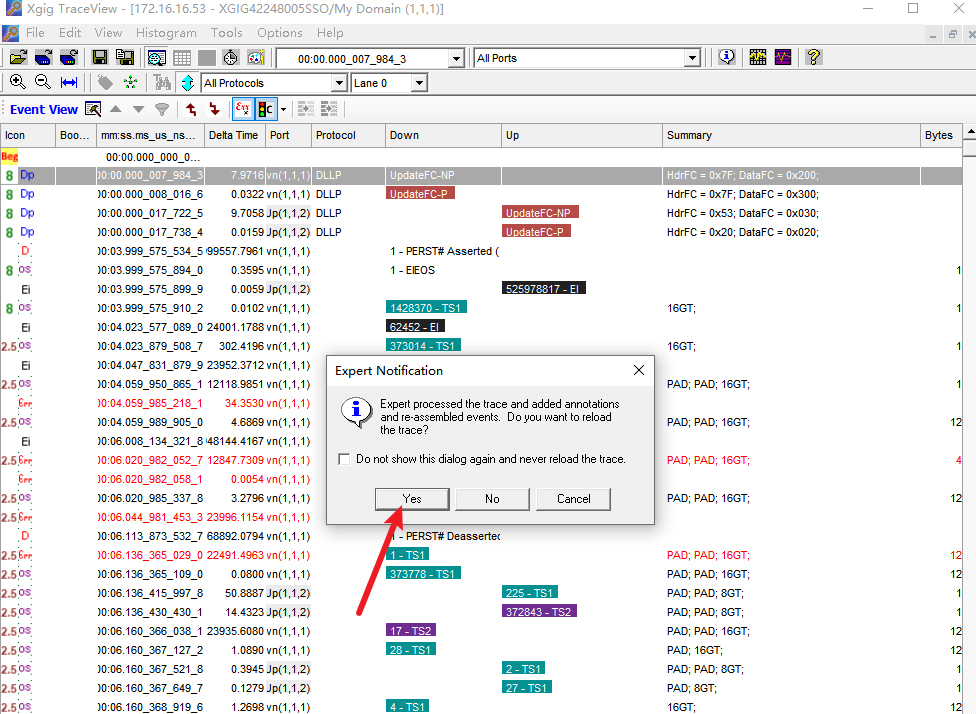This screenshot has height=714, width=976.
Task: Jump to next event with red down arrow
Action: point(215,110)
